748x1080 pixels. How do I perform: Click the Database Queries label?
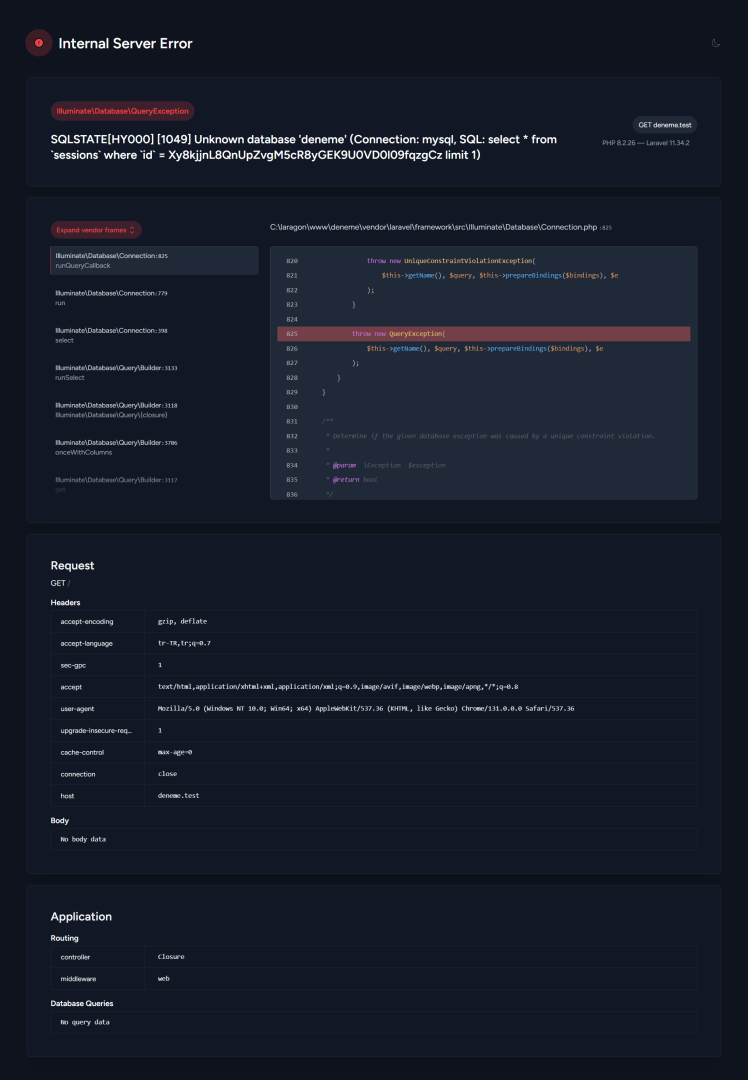(82, 1004)
